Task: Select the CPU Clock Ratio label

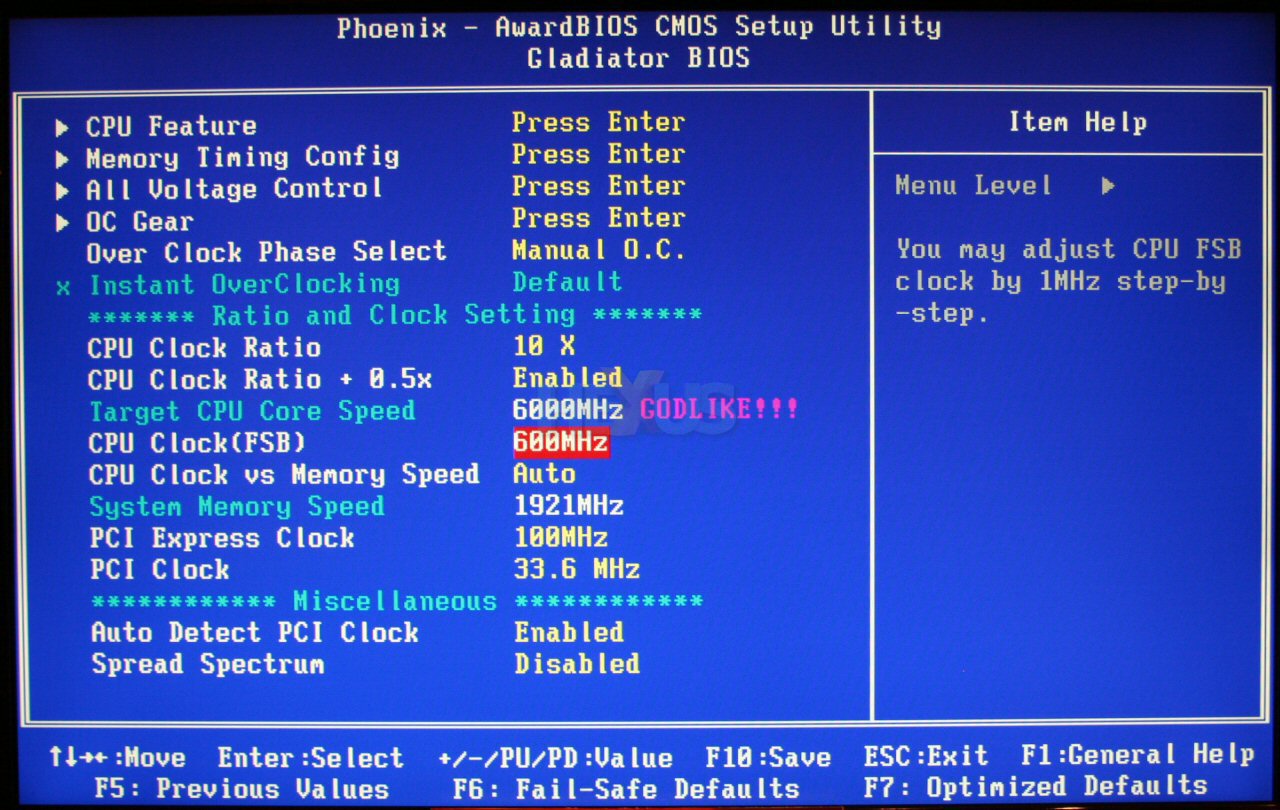Action: 204,348
